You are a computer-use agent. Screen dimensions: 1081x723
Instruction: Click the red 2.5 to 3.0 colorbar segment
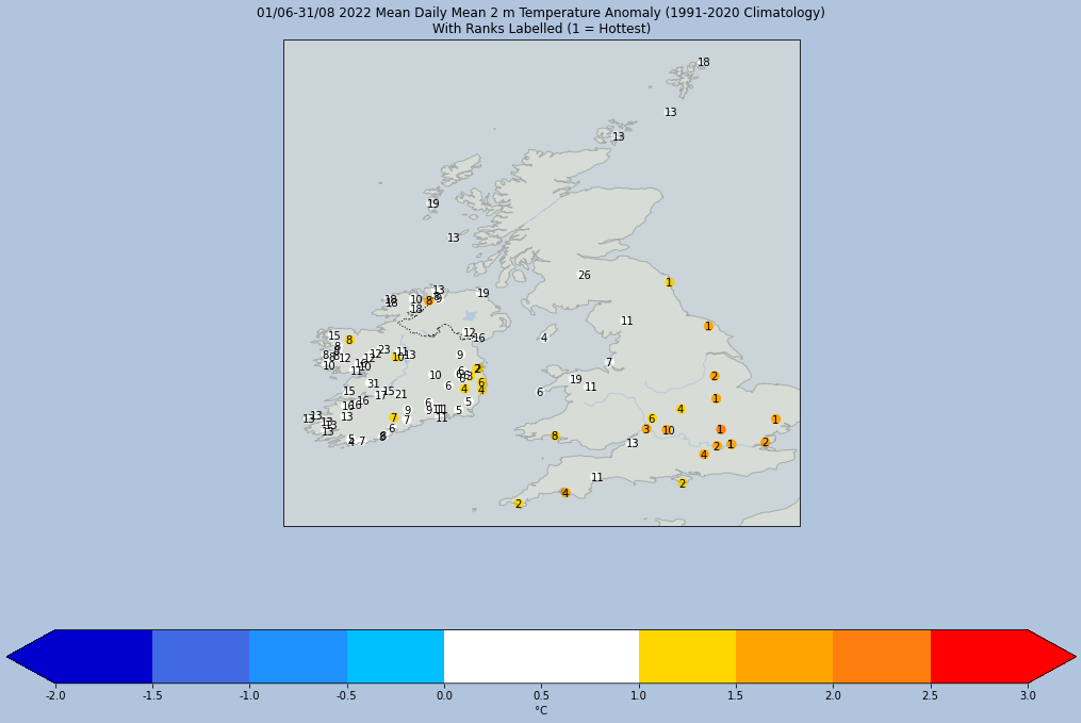[979, 656]
